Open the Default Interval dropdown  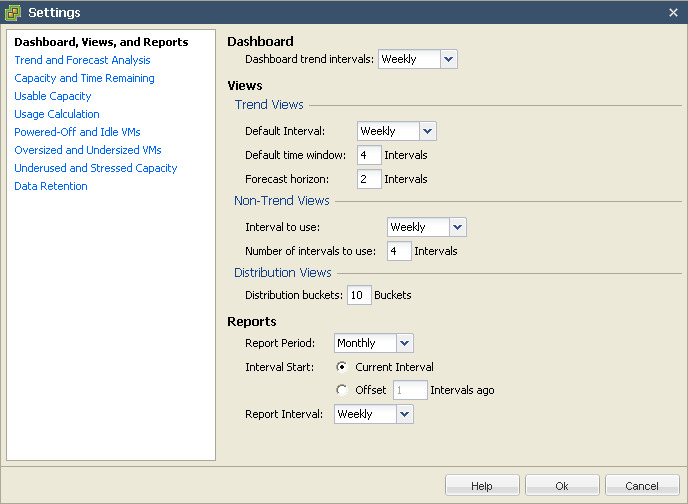click(x=397, y=131)
